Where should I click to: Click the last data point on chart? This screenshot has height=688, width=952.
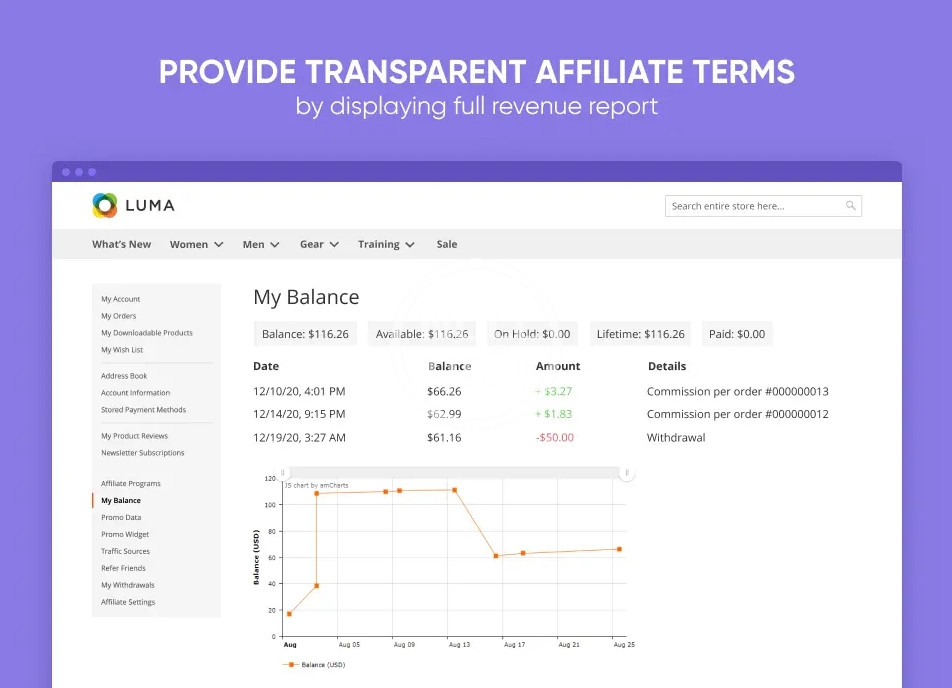(x=619, y=549)
